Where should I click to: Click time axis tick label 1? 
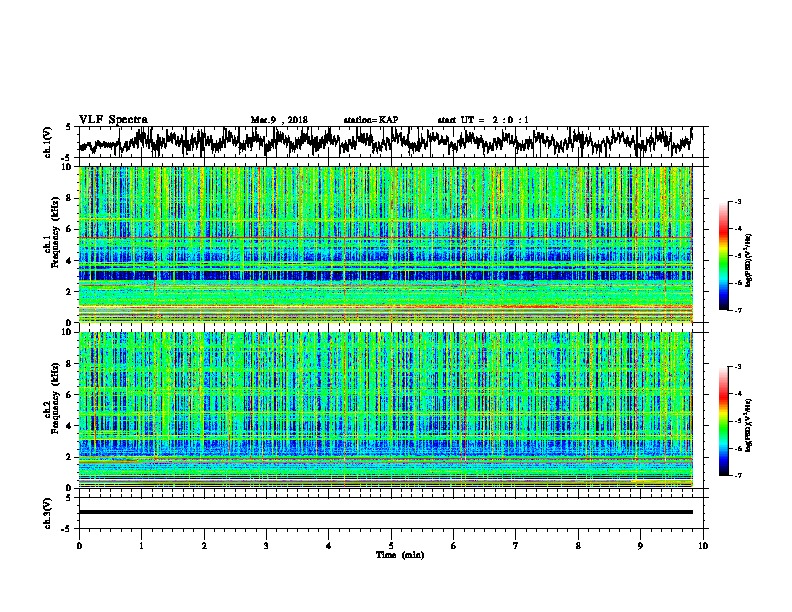click(x=141, y=546)
